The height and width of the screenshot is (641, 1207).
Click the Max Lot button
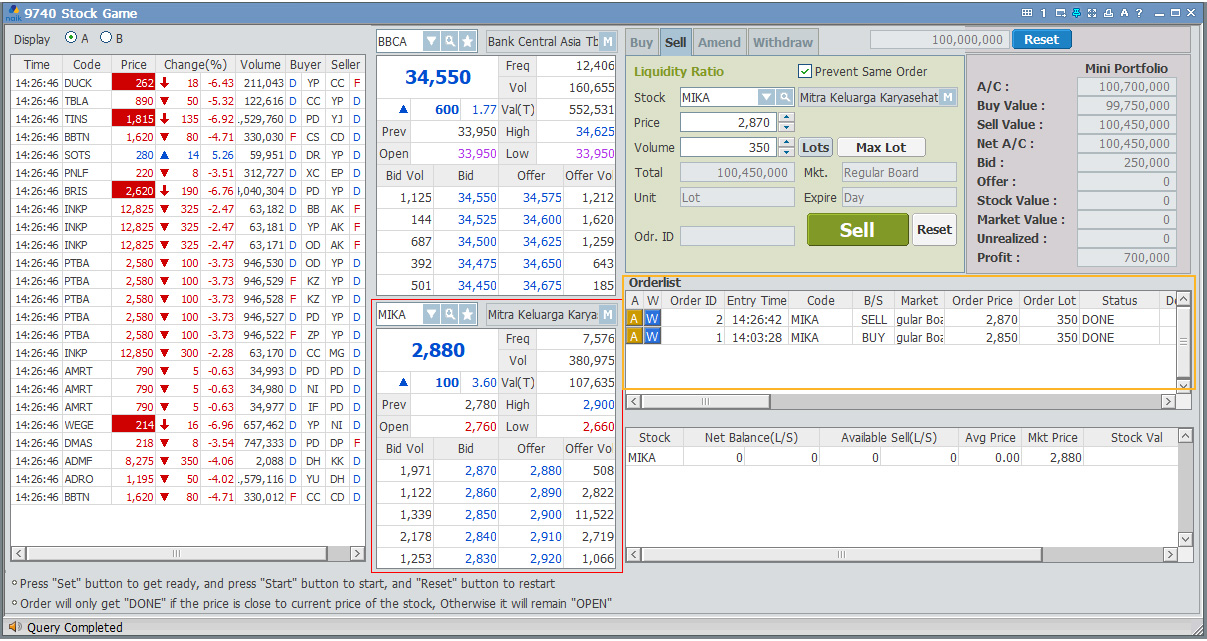tap(880, 147)
